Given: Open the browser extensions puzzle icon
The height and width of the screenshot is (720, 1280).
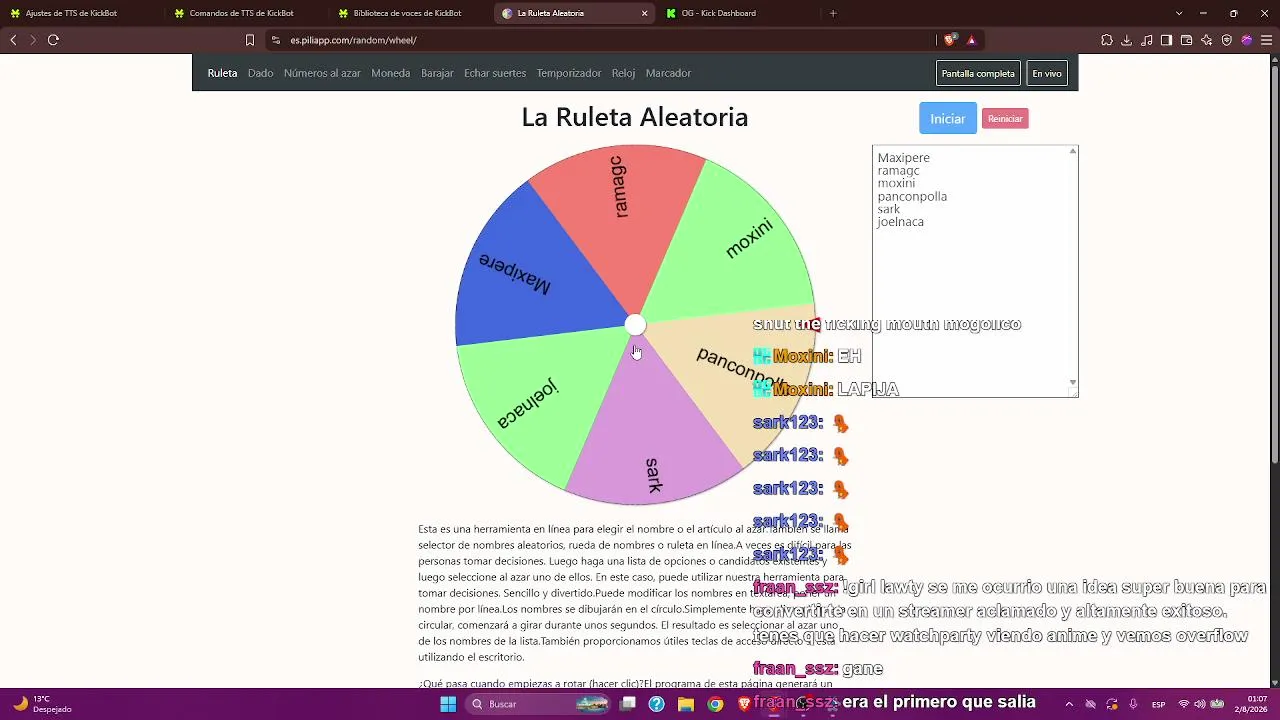Looking at the screenshot, I should coord(1106,40).
